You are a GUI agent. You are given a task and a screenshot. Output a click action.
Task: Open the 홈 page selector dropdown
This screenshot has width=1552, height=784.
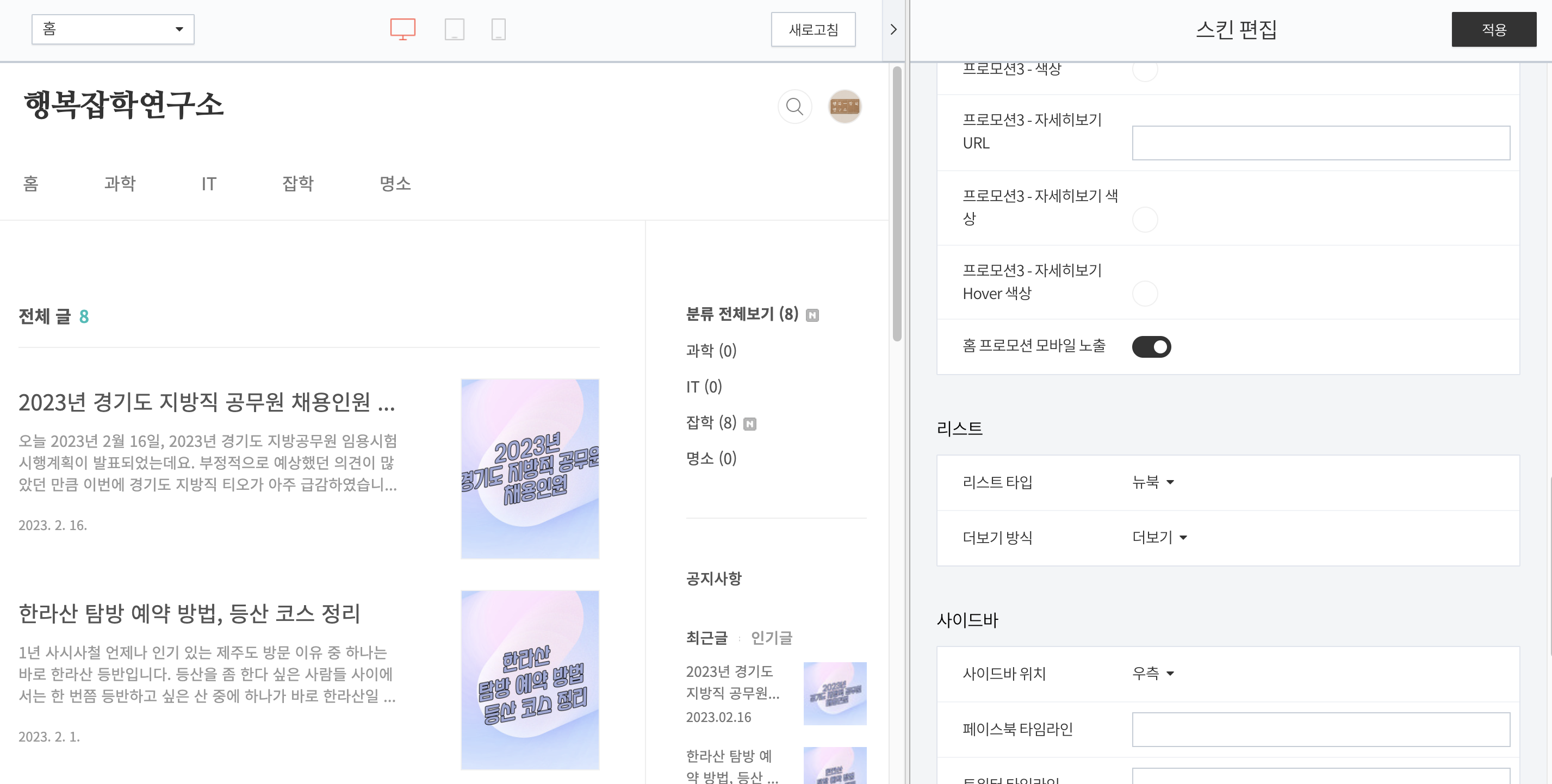tap(113, 28)
